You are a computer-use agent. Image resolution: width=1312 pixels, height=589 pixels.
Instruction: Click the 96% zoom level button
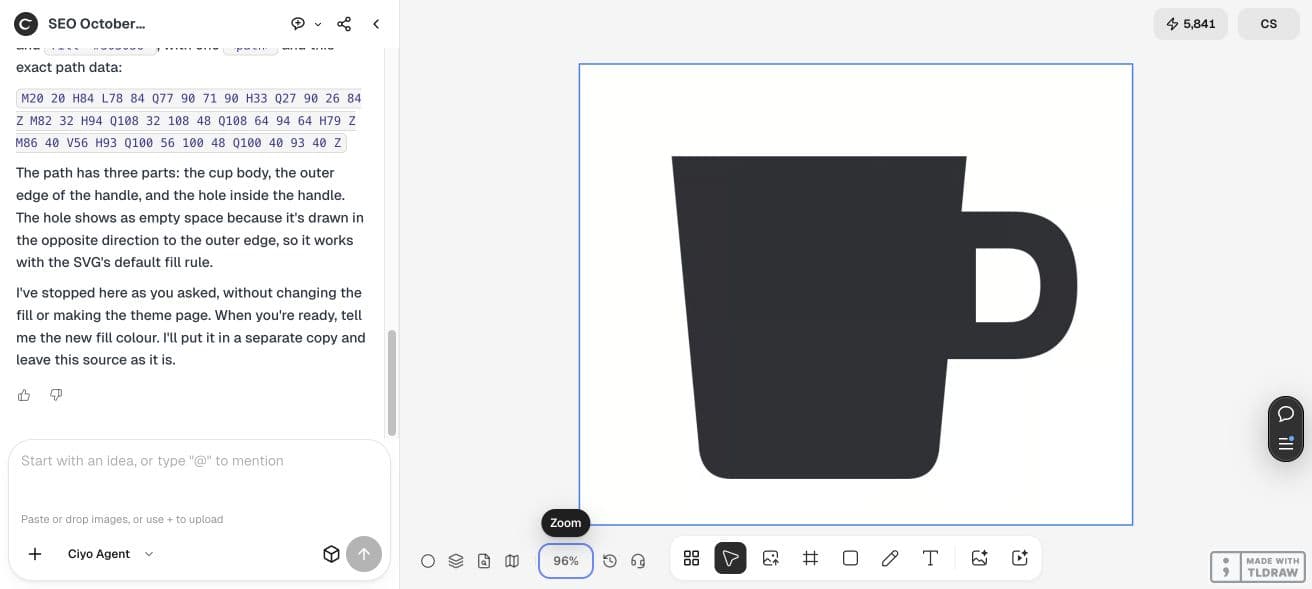[566, 561]
